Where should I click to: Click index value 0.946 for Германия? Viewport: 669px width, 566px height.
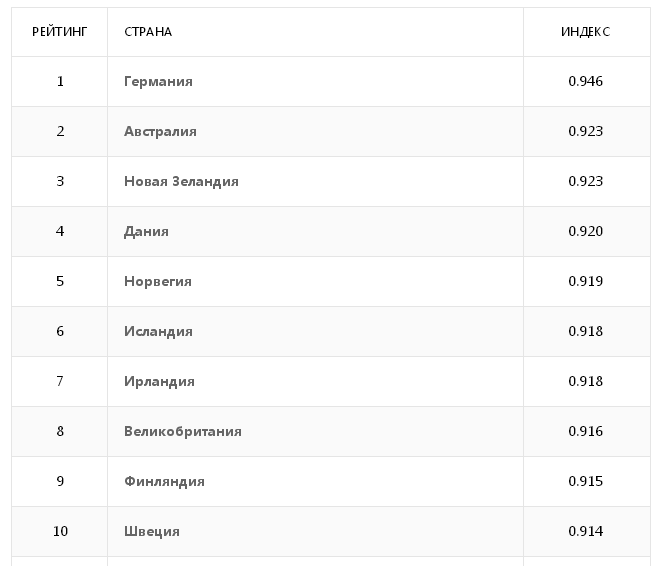tap(585, 81)
